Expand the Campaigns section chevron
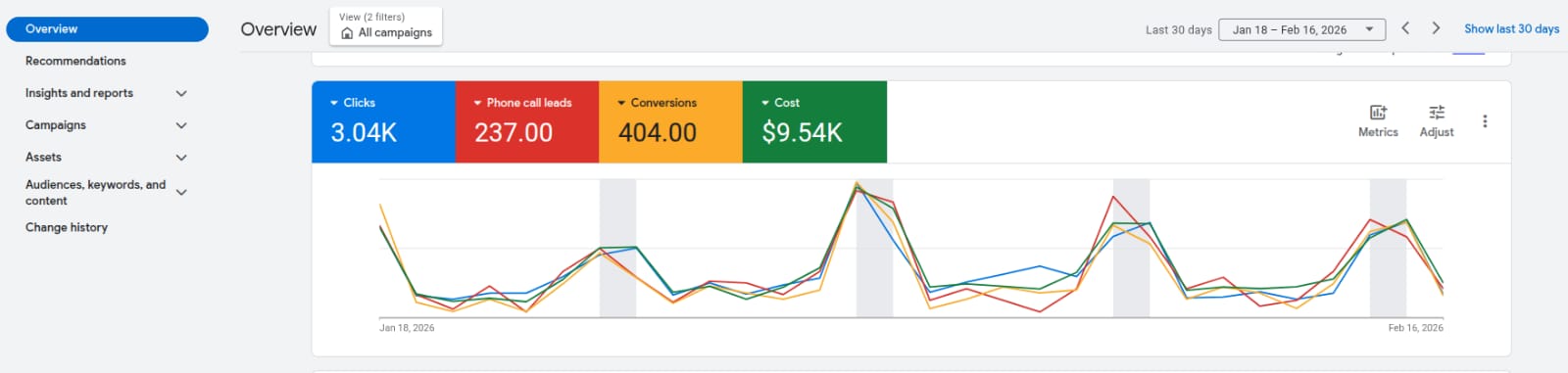Viewport: 1568px width, 373px height. coord(181,125)
